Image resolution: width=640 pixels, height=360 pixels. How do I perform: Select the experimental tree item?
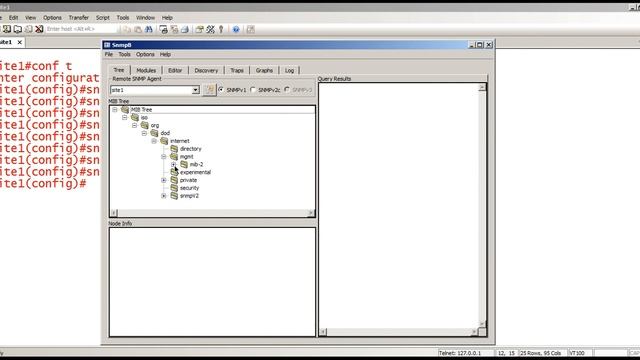coord(196,172)
